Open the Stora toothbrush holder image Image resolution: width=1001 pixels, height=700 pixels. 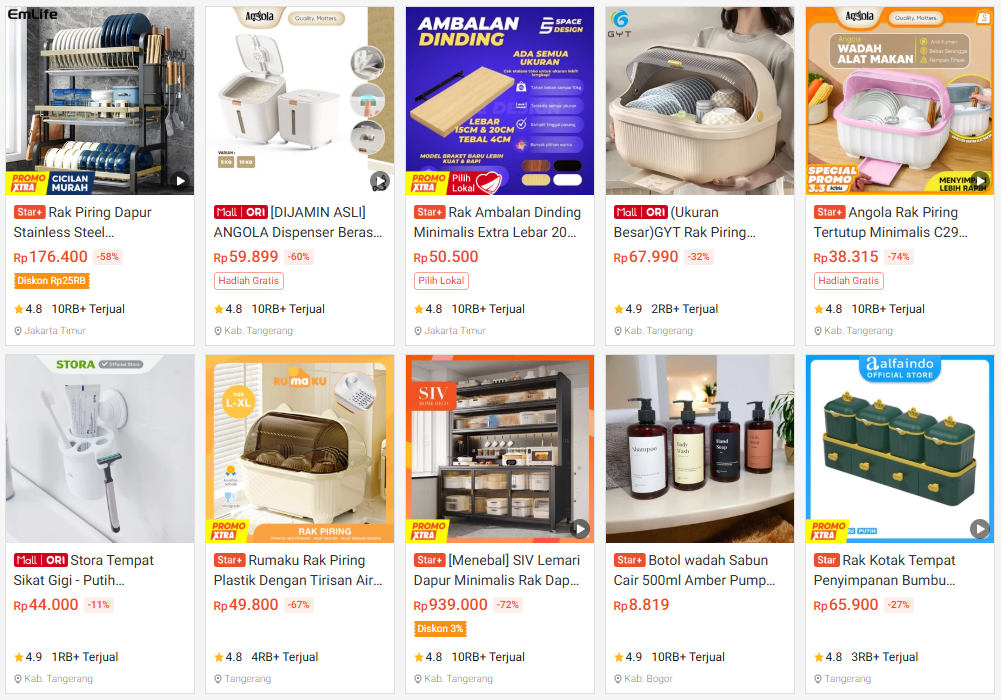point(100,449)
